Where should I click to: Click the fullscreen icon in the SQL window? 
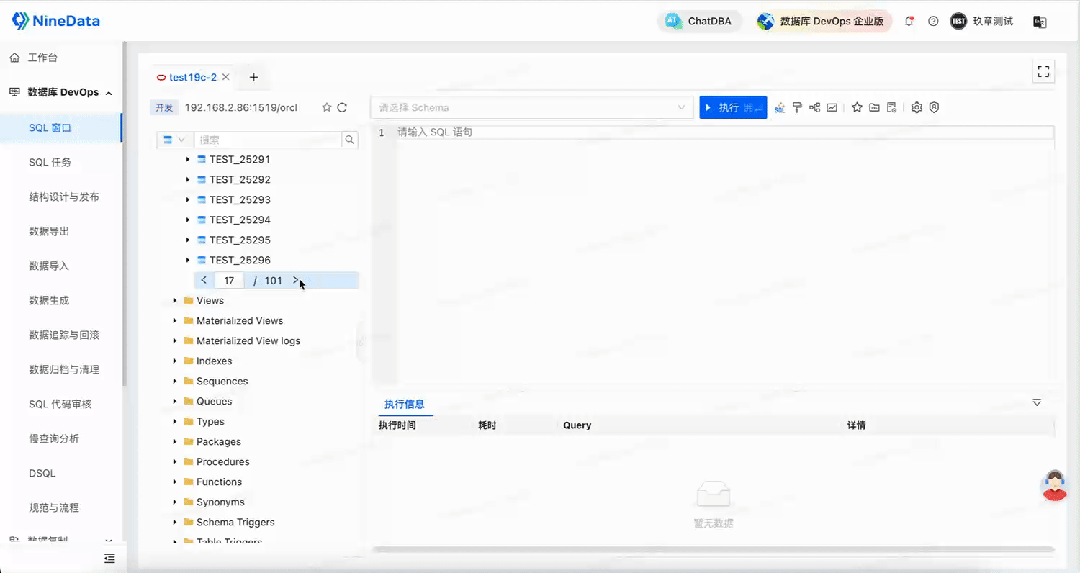[x=1043, y=71]
